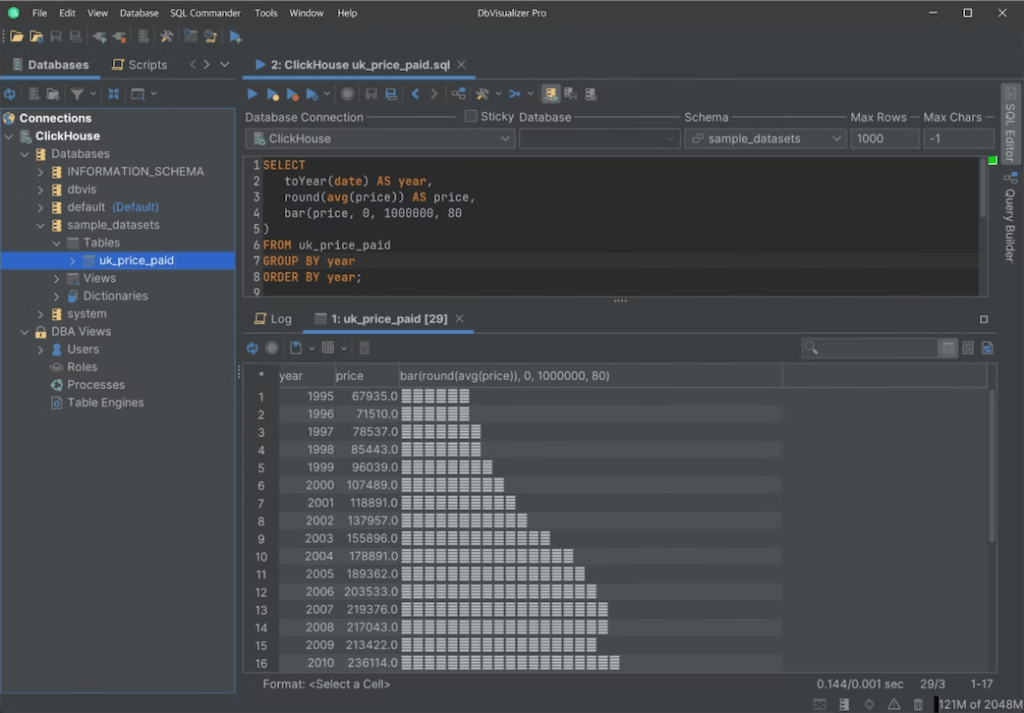Expand the INFORMATION_SCHEMA tree node
The image size is (1024, 713).
click(x=41, y=172)
